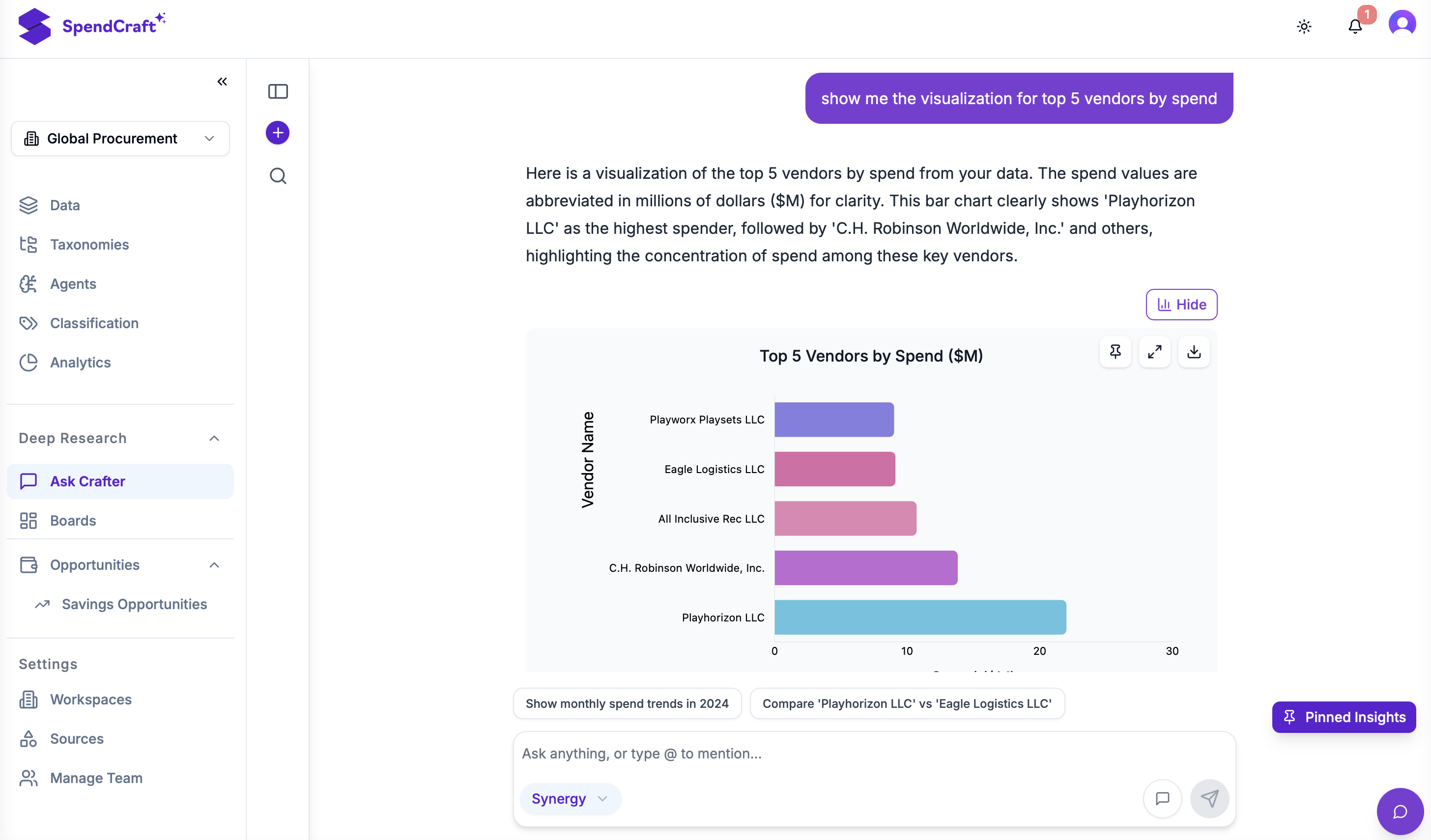
Task: Expand the chart to fullscreen
Action: (1154, 352)
